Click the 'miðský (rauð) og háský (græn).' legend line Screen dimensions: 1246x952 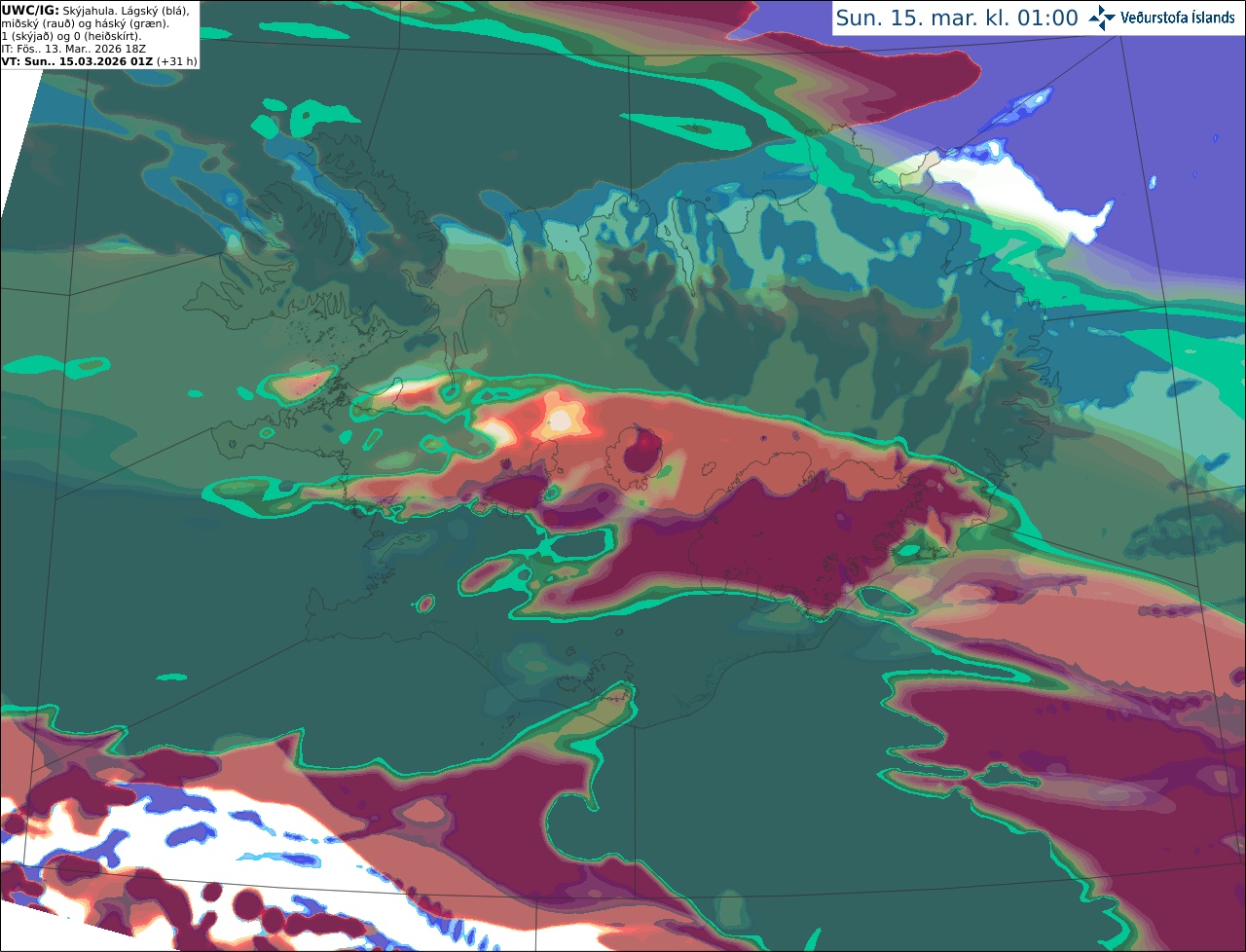pos(85,23)
